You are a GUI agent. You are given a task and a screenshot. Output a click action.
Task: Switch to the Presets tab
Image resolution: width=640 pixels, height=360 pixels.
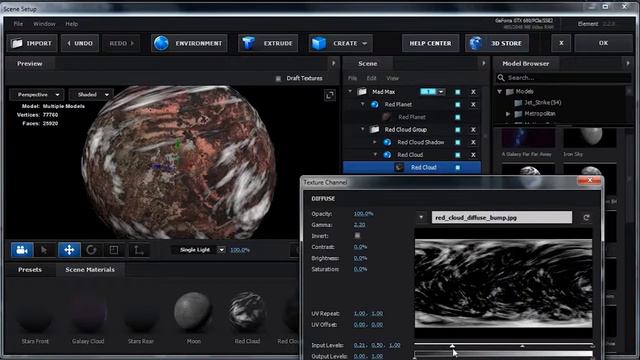pos(30,270)
